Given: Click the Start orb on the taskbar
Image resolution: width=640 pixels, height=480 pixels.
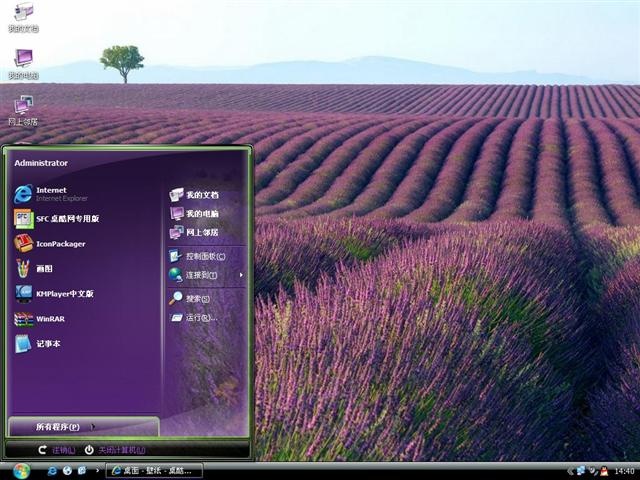Looking at the screenshot, I should coord(21,471).
